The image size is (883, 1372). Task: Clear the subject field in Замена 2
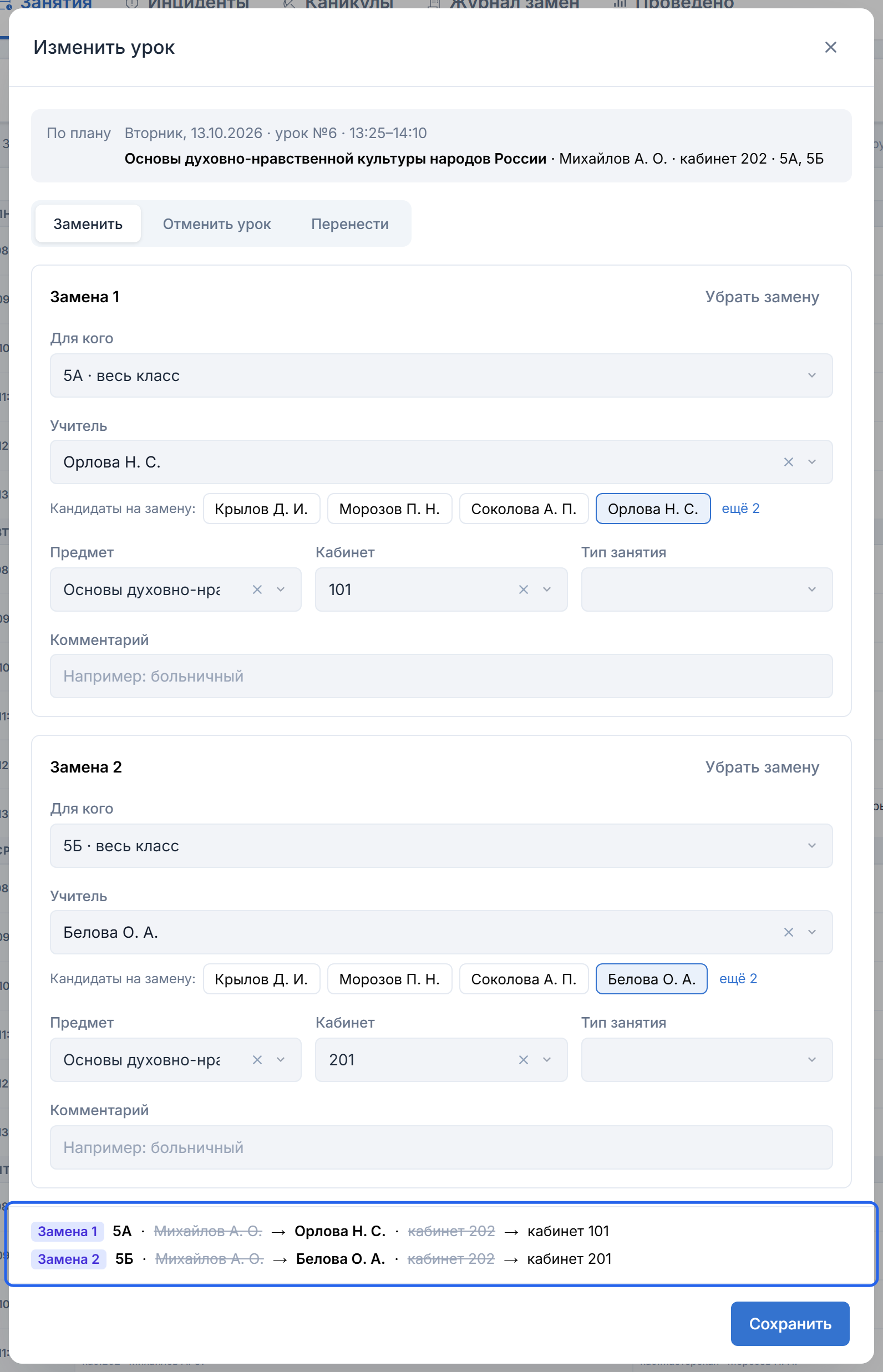click(x=257, y=1060)
